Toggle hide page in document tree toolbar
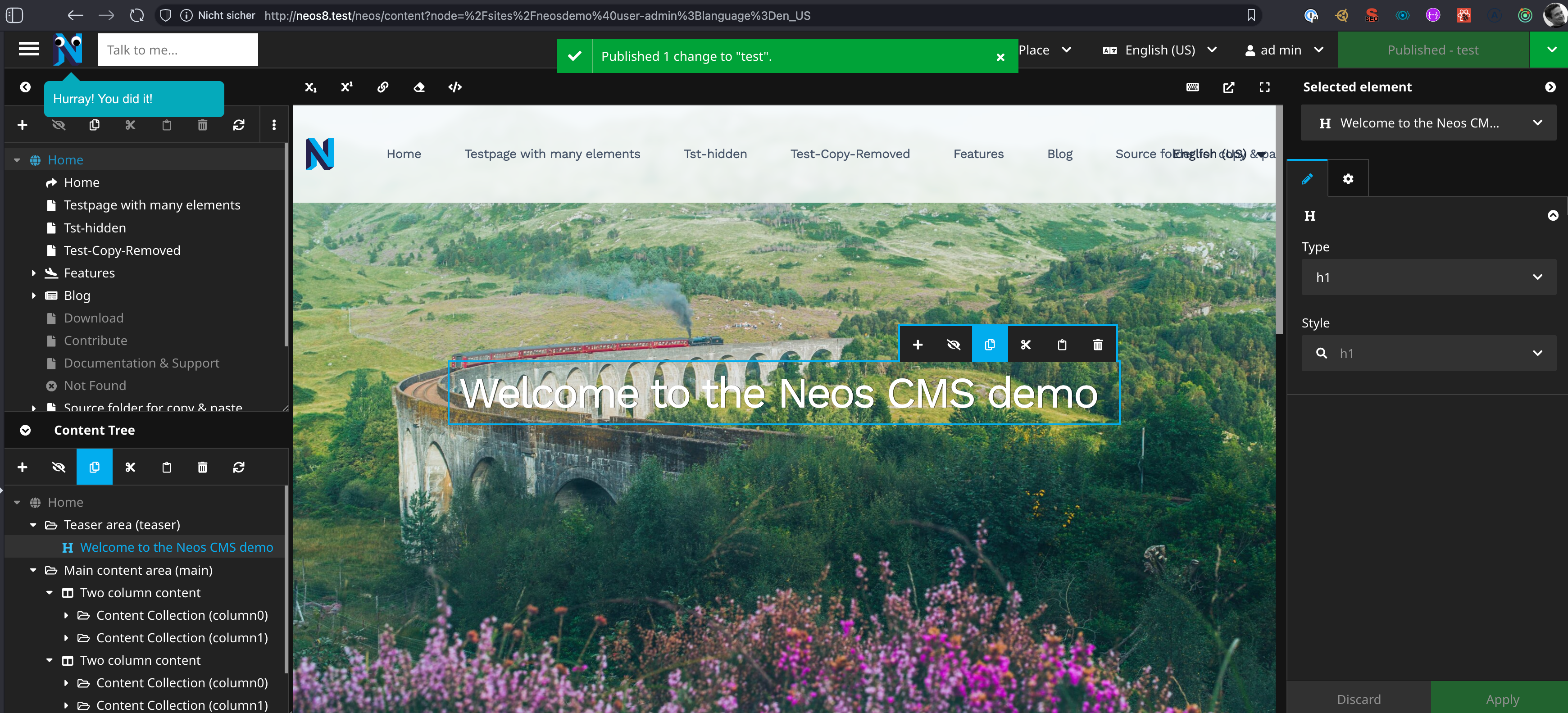This screenshot has width=1568, height=713. pyautogui.click(x=59, y=125)
